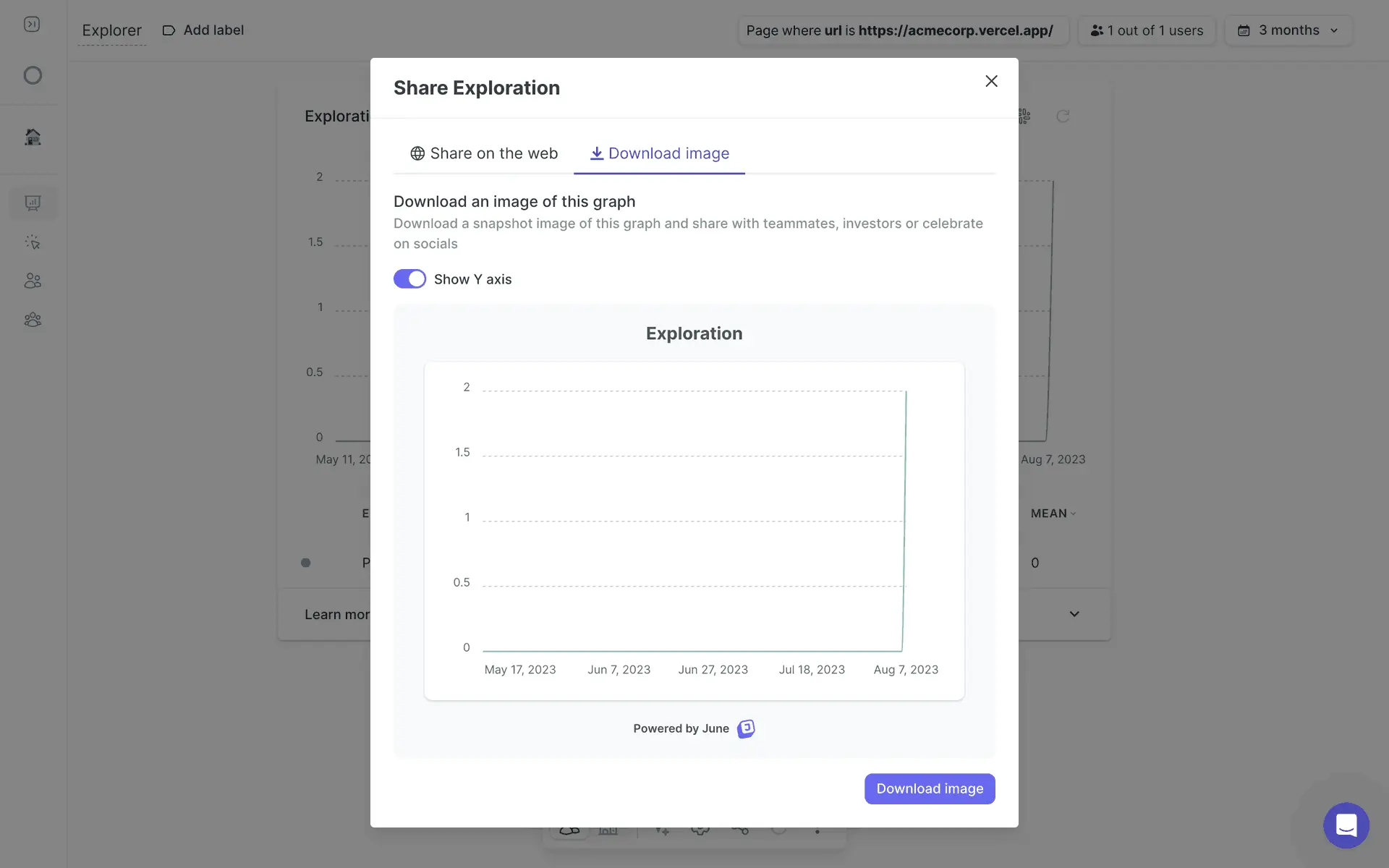
Task: Open the users icon in the sidebar
Action: tap(33, 281)
